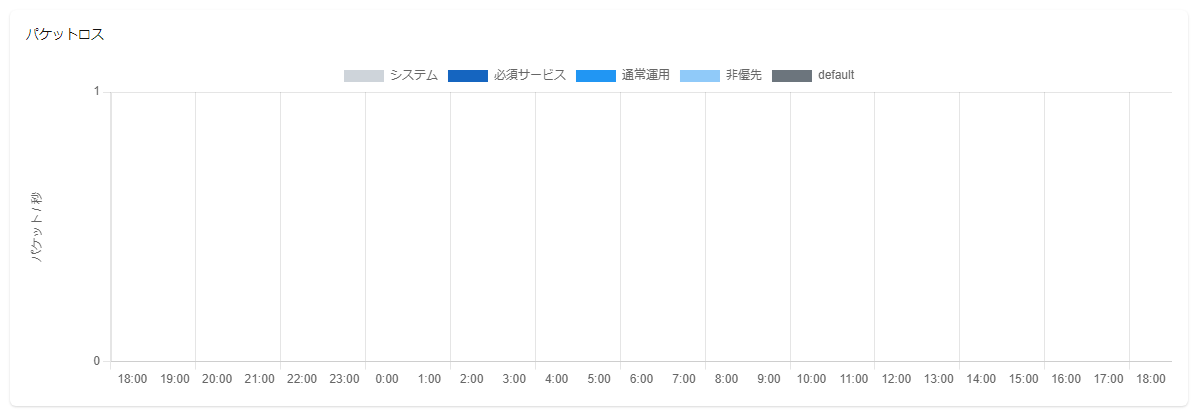This screenshot has width=1198, height=416.
Task: Select the 9:00 time axis label
Action: [769, 379]
